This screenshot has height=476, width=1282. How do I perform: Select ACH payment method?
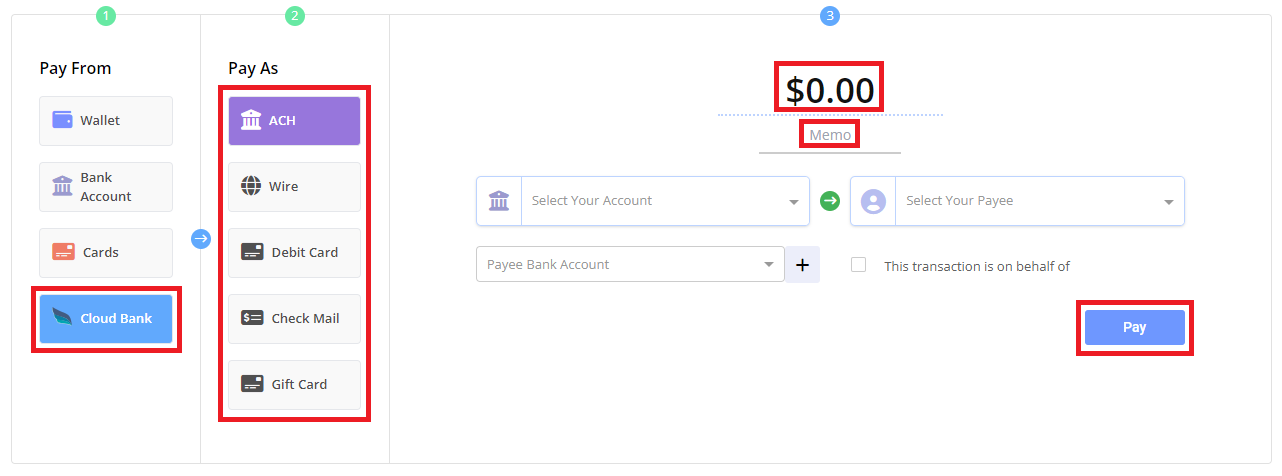[x=294, y=121]
